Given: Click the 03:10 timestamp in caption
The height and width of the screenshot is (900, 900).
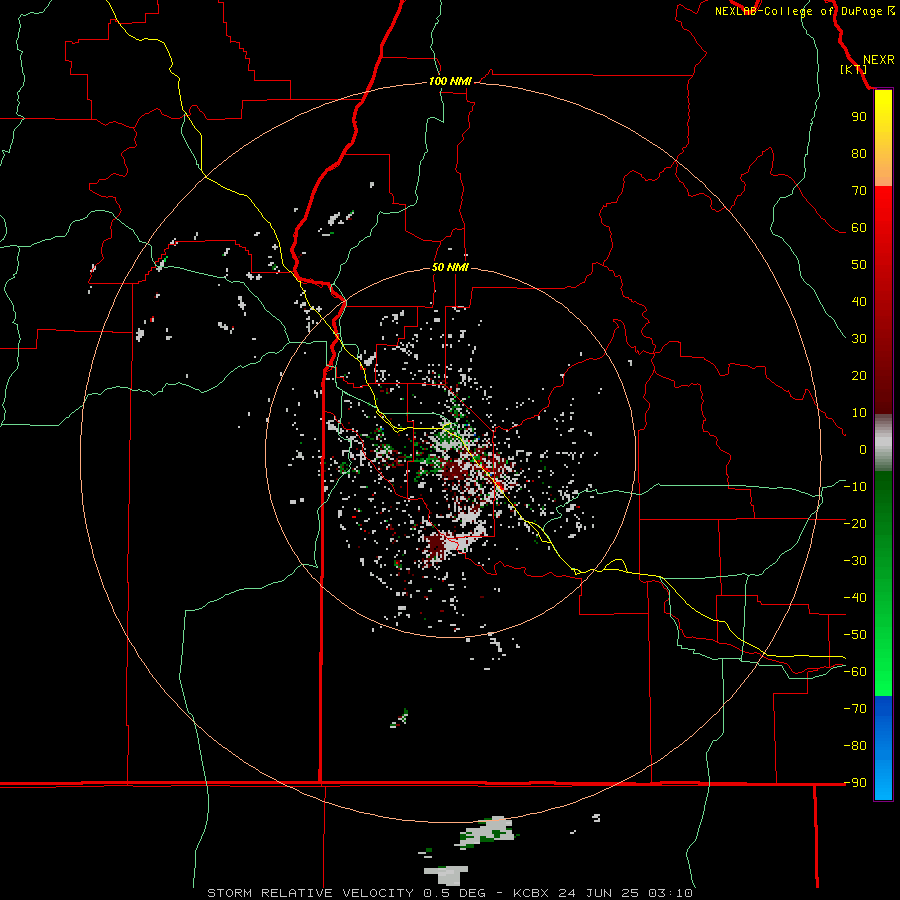Looking at the screenshot, I should click(670, 893).
